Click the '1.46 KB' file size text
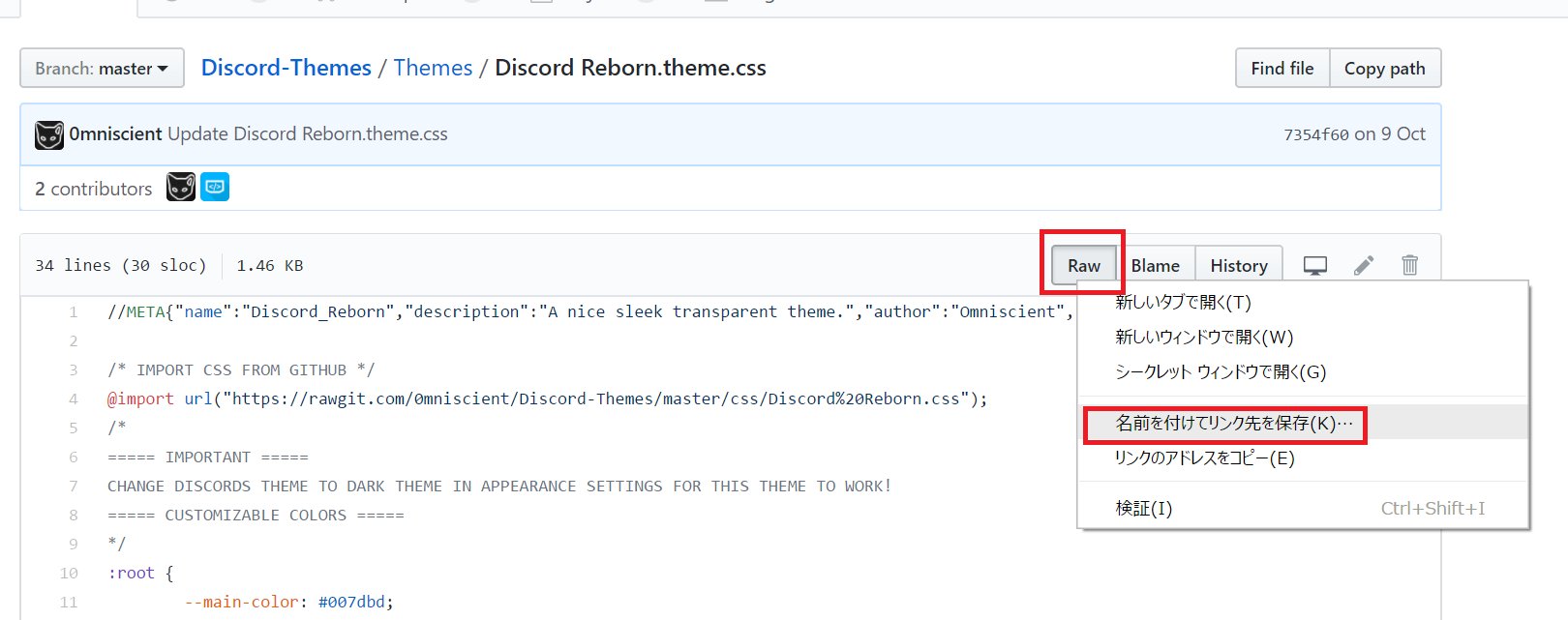This screenshot has height=620, width=1568. (270, 265)
